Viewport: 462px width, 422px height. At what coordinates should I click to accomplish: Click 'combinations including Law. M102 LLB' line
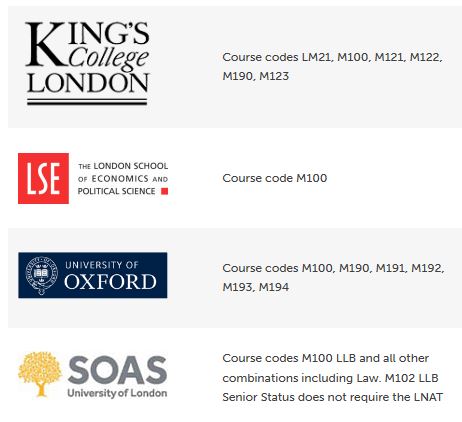pos(330,378)
